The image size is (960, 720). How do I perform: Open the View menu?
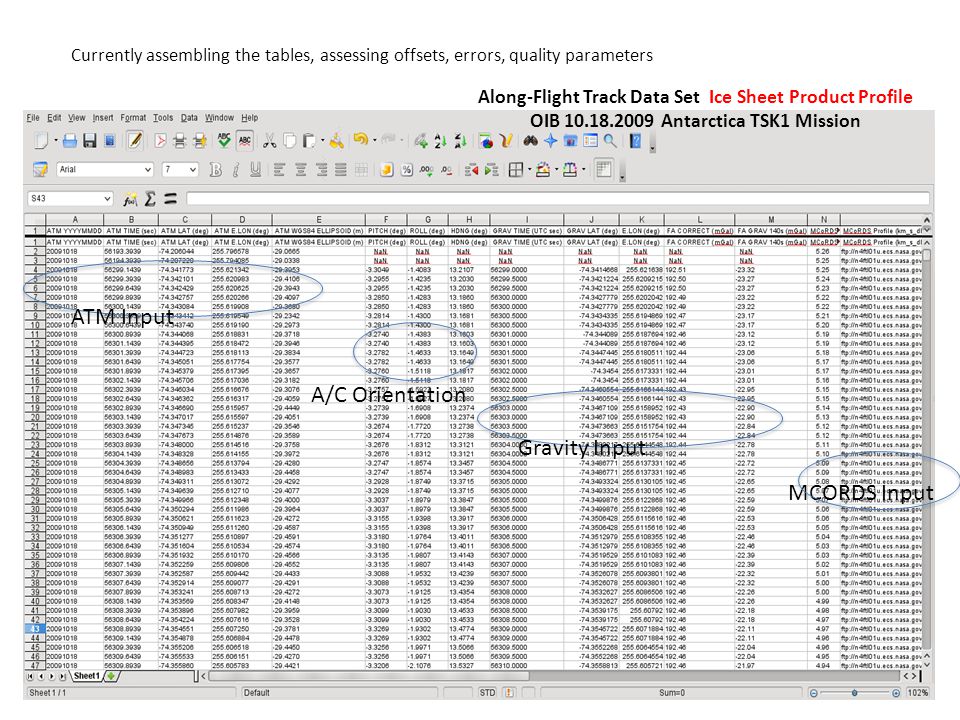tap(77, 118)
